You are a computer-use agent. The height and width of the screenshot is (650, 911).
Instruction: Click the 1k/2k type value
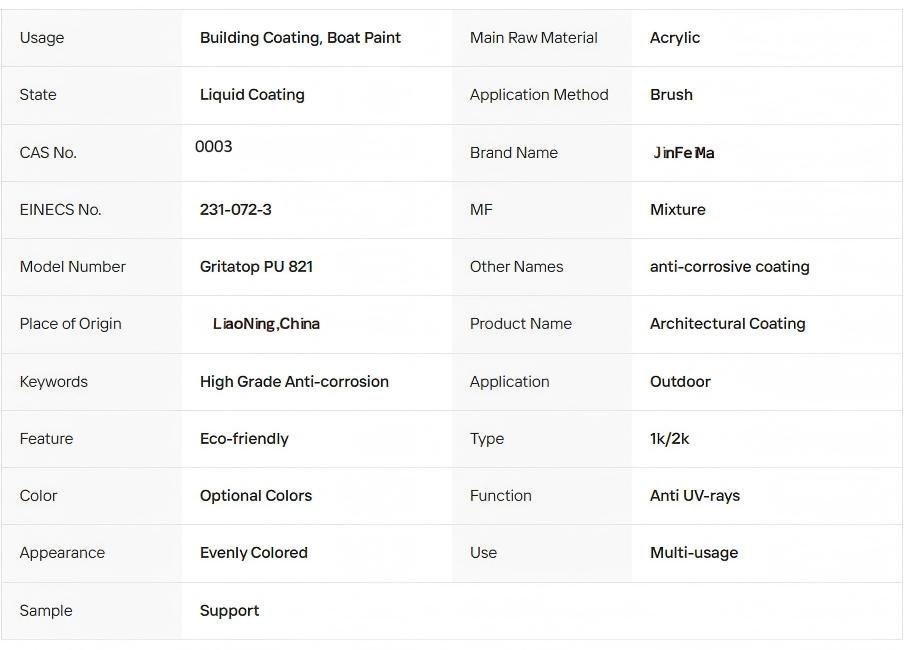670,439
